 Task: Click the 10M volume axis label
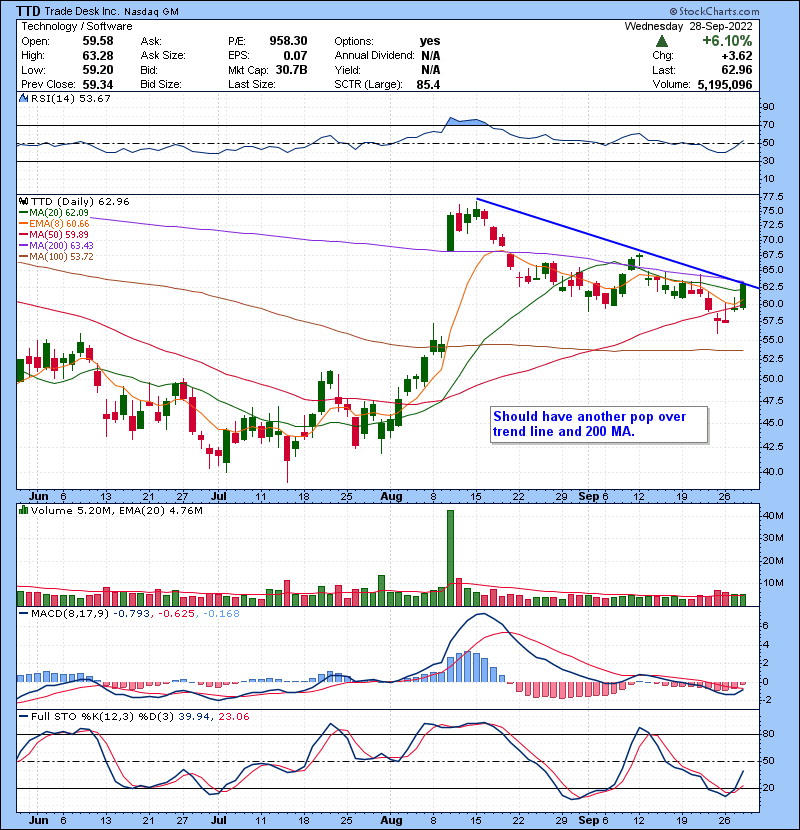click(772, 583)
